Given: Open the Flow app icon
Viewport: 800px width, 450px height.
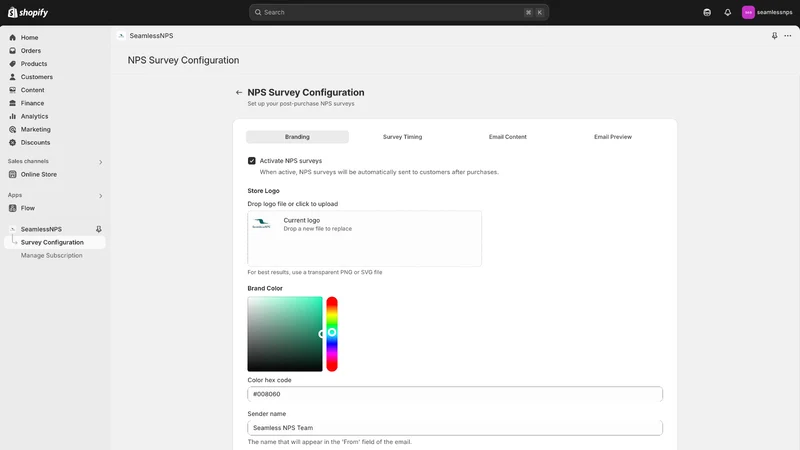Looking at the screenshot, I should [13, 208].
